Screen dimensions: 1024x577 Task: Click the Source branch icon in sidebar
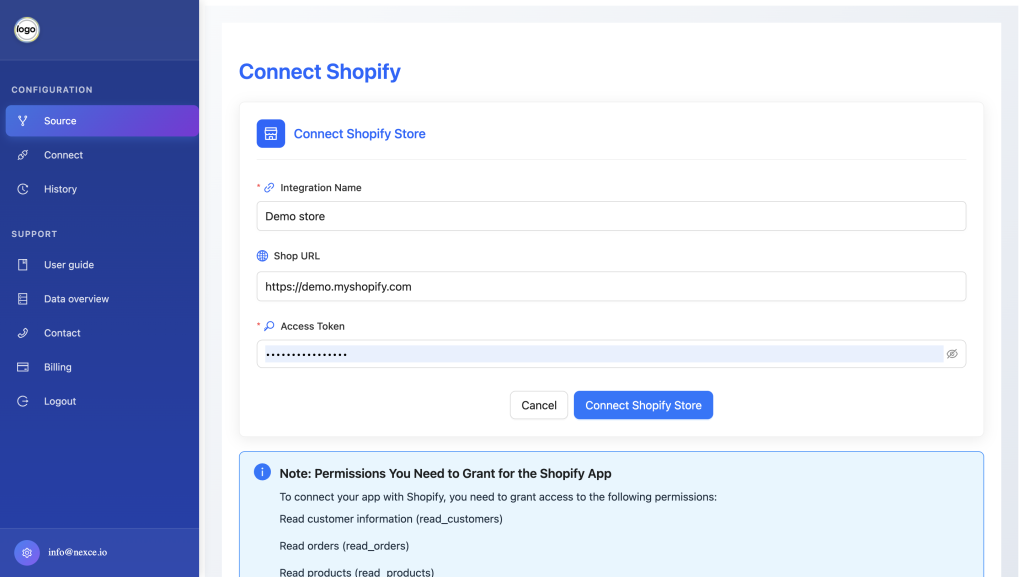click(x=23, y=121)
